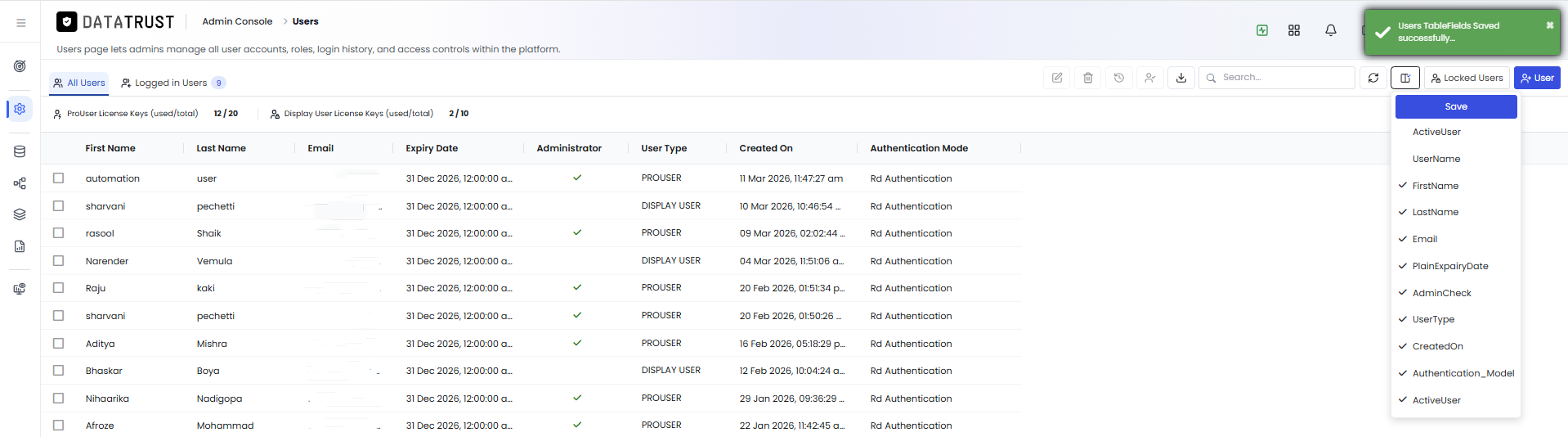Toggle CreatedOn column option

[x=1456, y=346]
